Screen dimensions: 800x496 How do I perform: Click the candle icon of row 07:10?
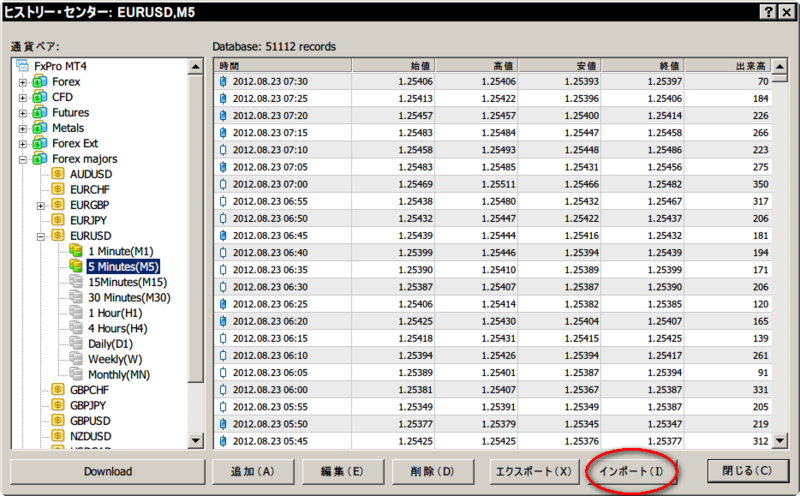coord(223,150)
